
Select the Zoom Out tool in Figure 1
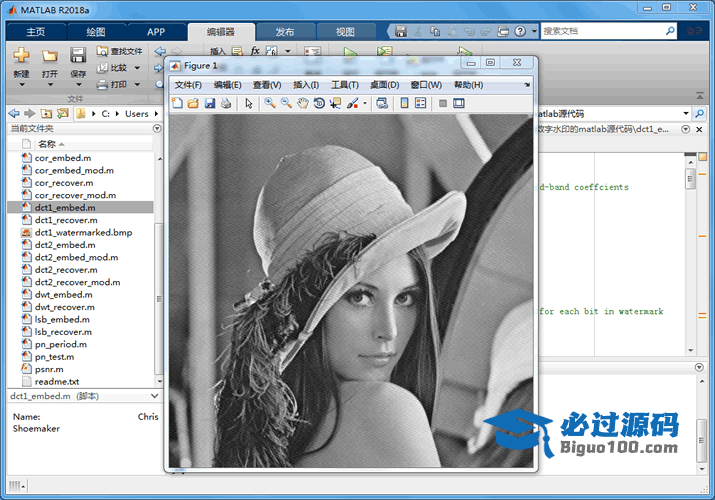click(286, 103)
